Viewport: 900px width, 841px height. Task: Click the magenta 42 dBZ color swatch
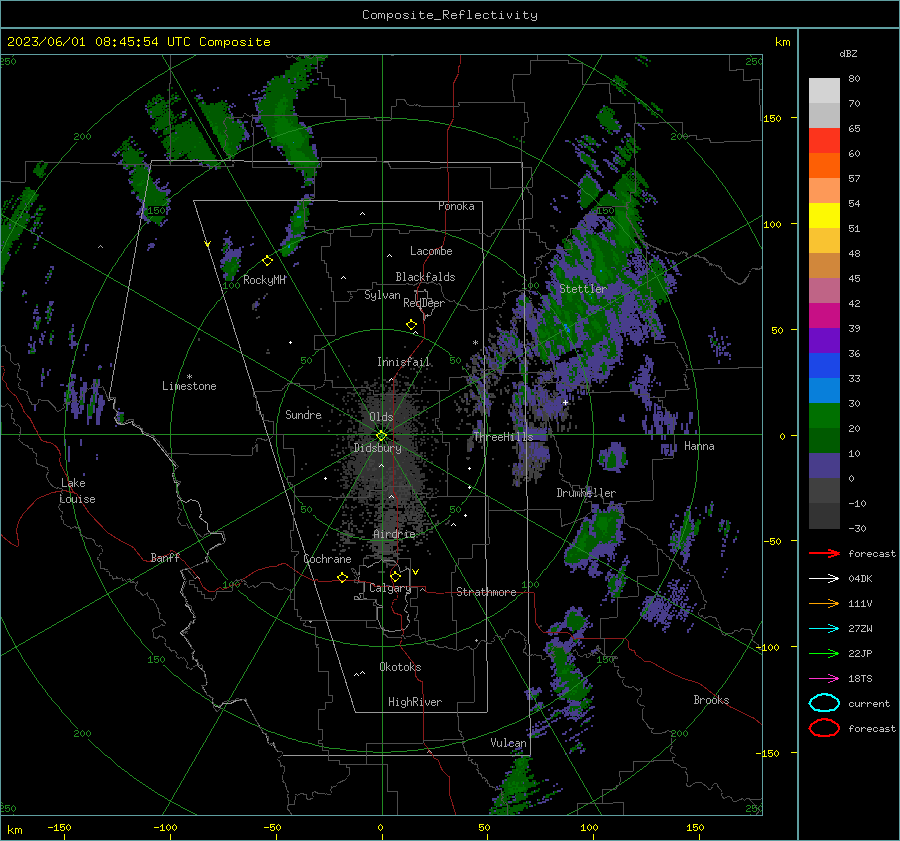coord(824,316)
